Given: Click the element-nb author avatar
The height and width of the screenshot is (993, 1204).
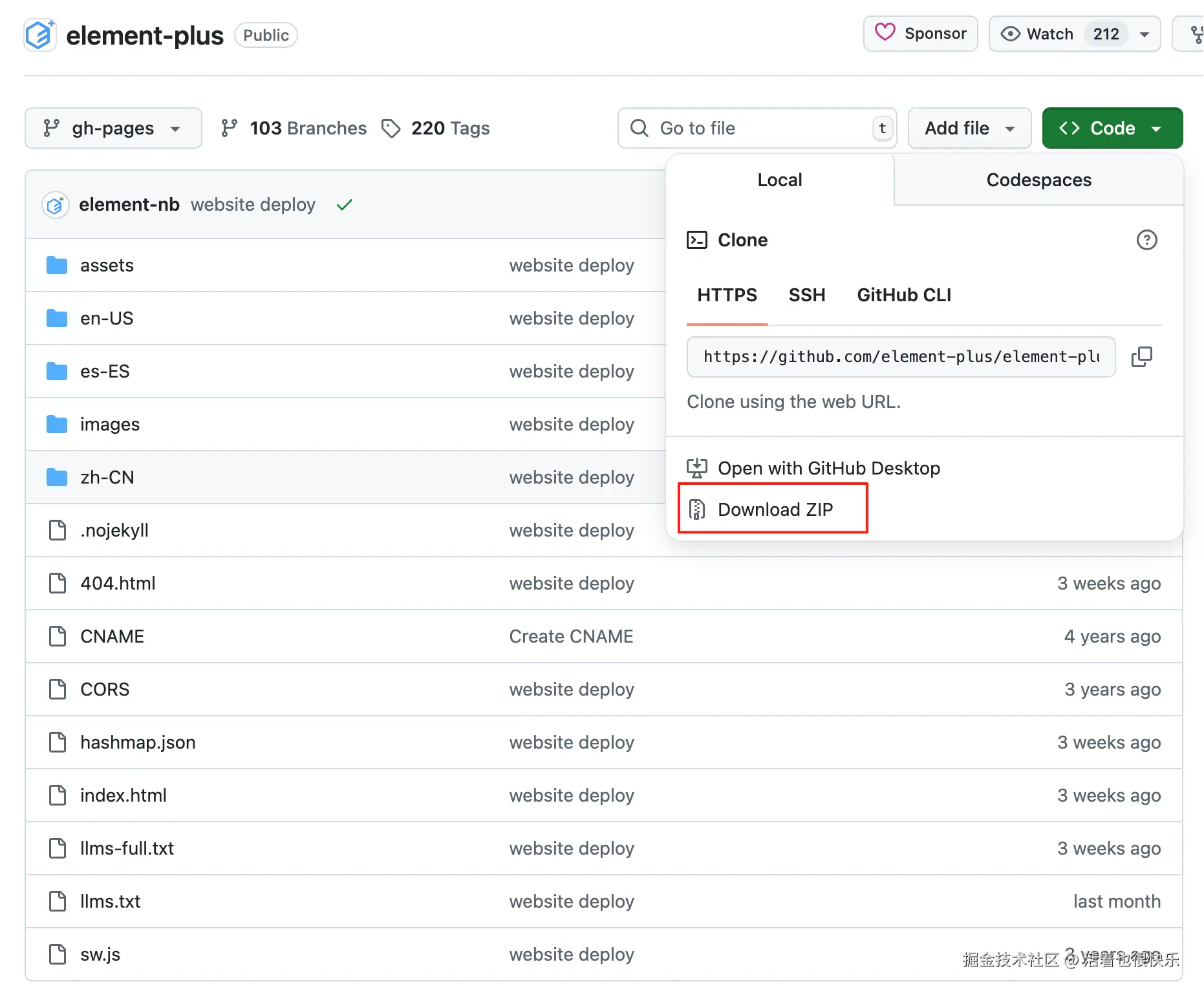Looking at the screenshot, I should pyautogui.click(x=56, y=205).
